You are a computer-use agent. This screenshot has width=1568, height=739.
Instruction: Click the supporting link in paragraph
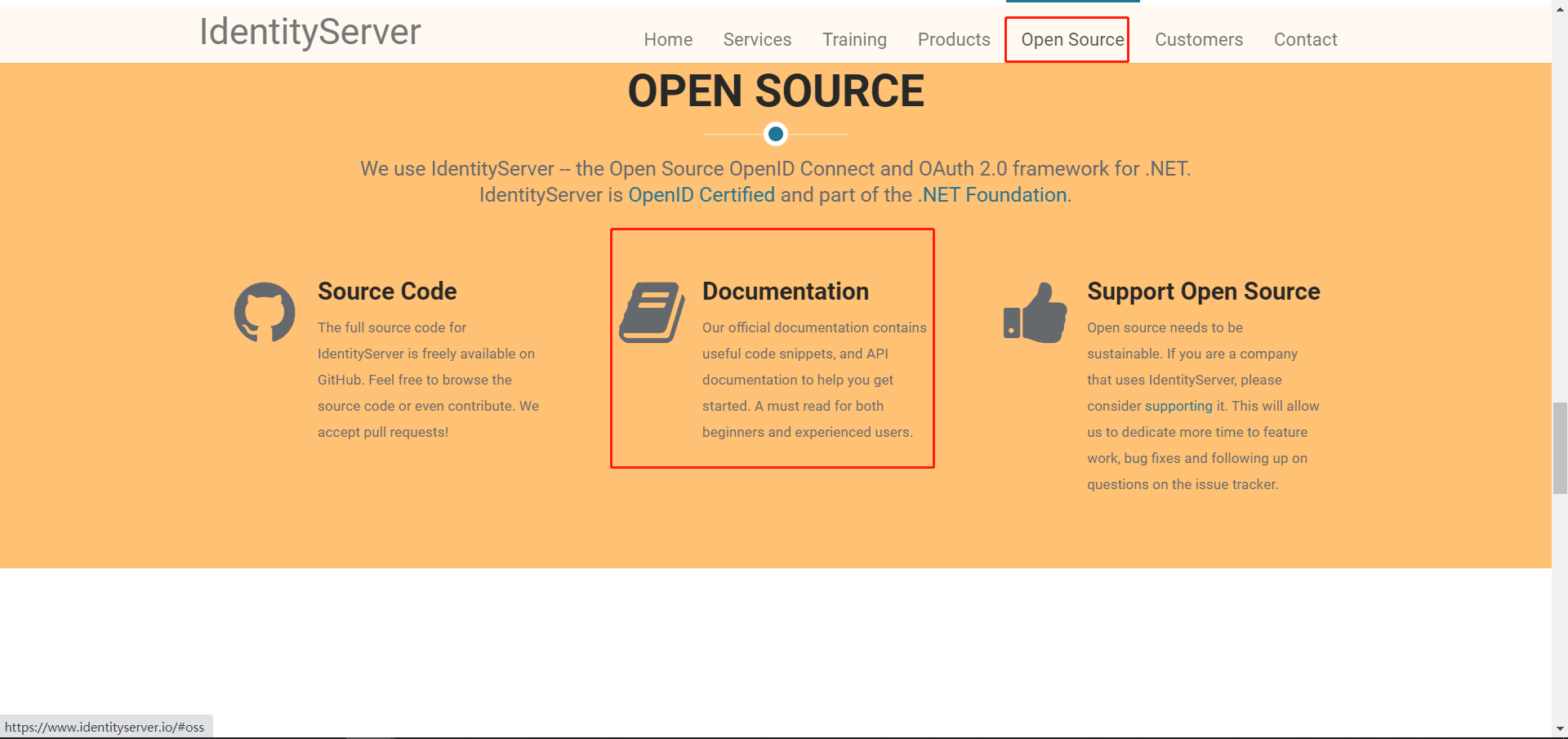click(x=1178, y=406)
